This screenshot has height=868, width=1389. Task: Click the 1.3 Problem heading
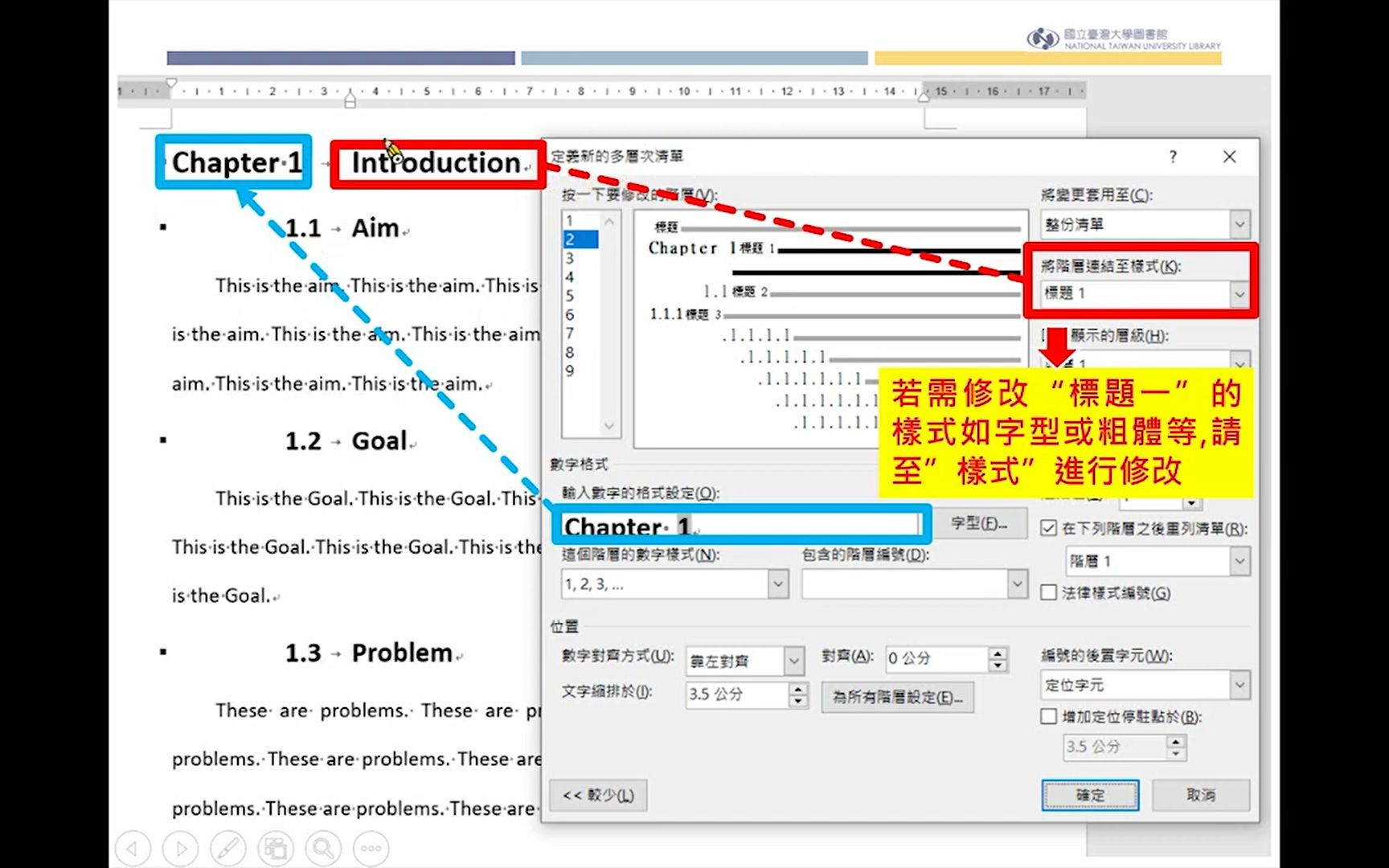coord(369,653)
